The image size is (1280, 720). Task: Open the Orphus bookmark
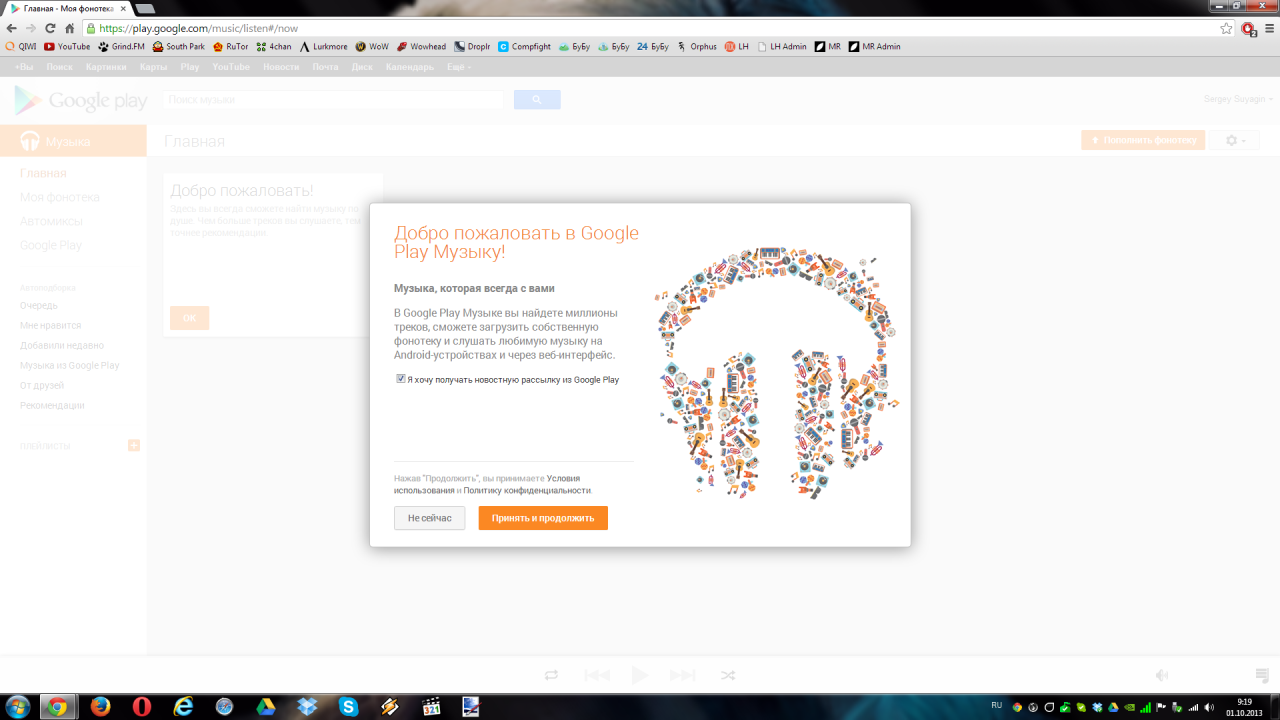(x=697, y=46)
